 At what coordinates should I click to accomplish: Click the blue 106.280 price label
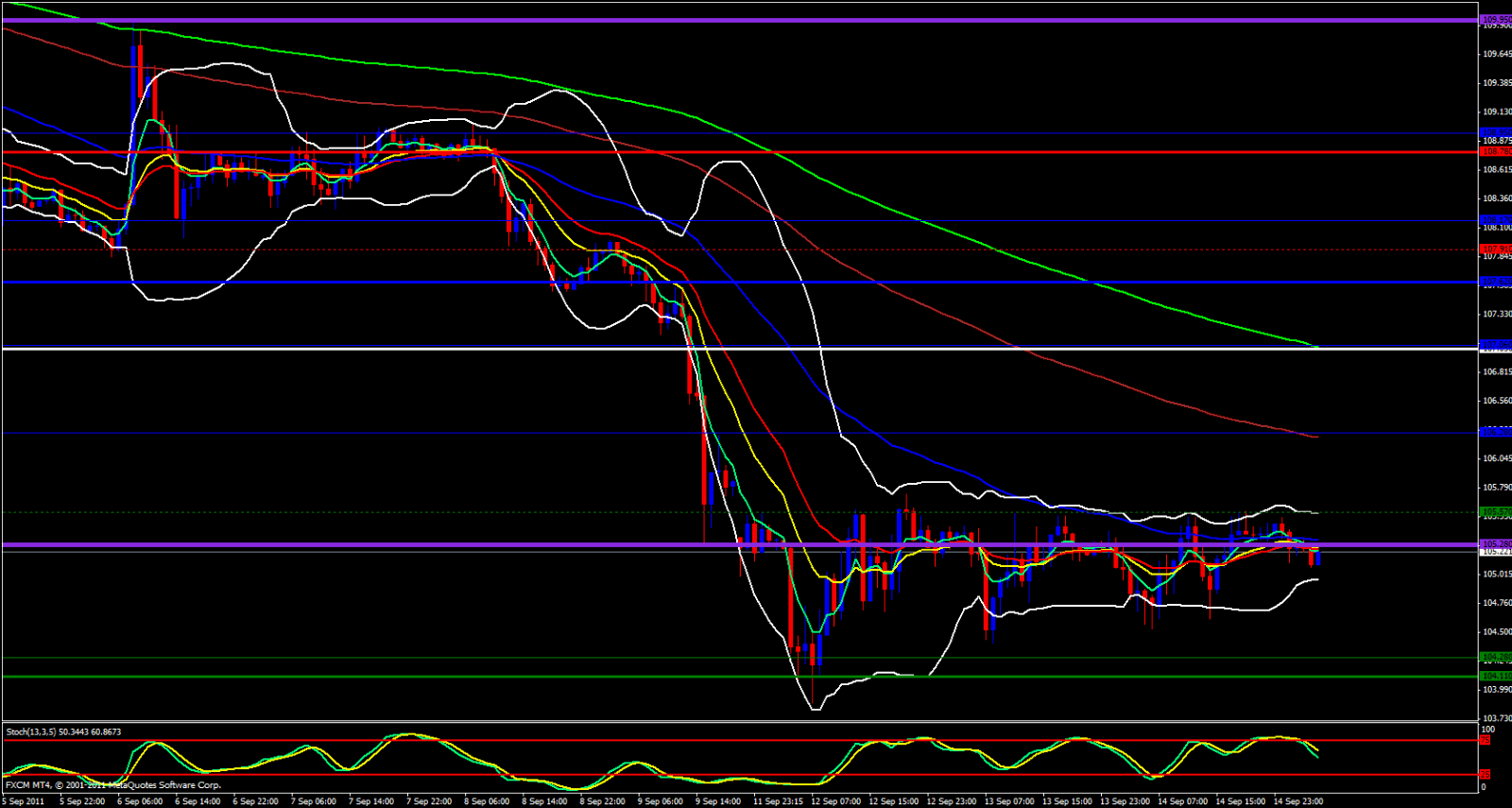tap(1495, 432)
